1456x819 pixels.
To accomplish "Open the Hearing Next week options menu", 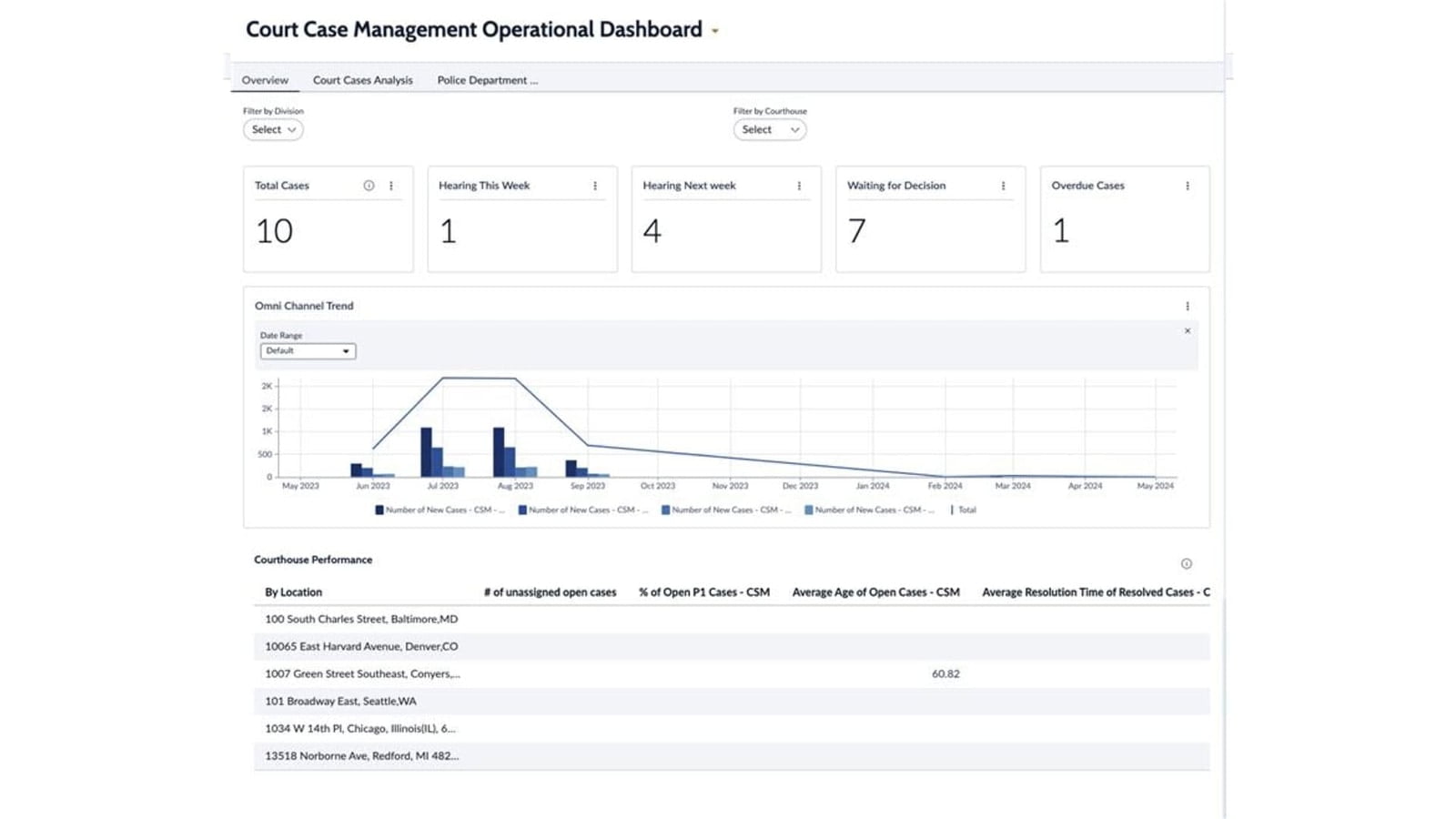I will click(799, 186).
